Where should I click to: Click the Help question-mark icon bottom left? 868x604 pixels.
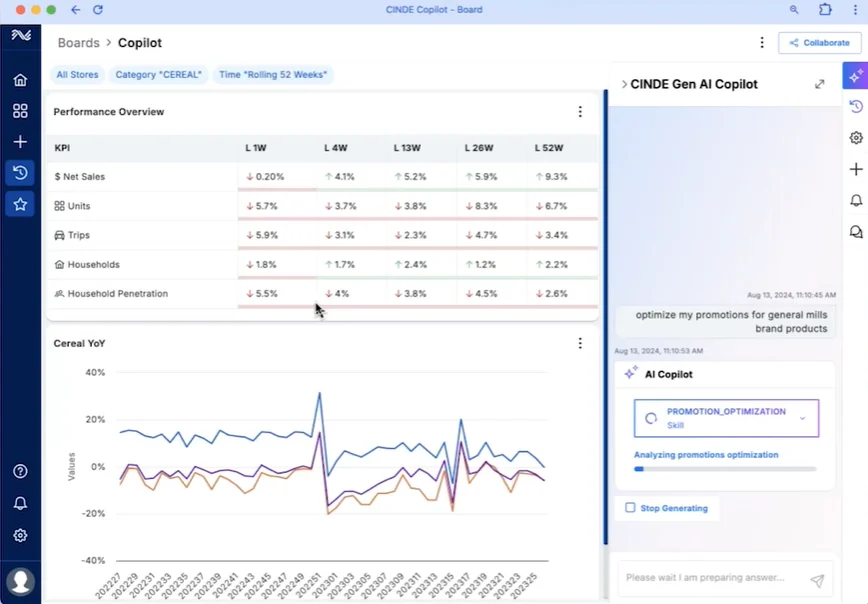tap(20, 470)
